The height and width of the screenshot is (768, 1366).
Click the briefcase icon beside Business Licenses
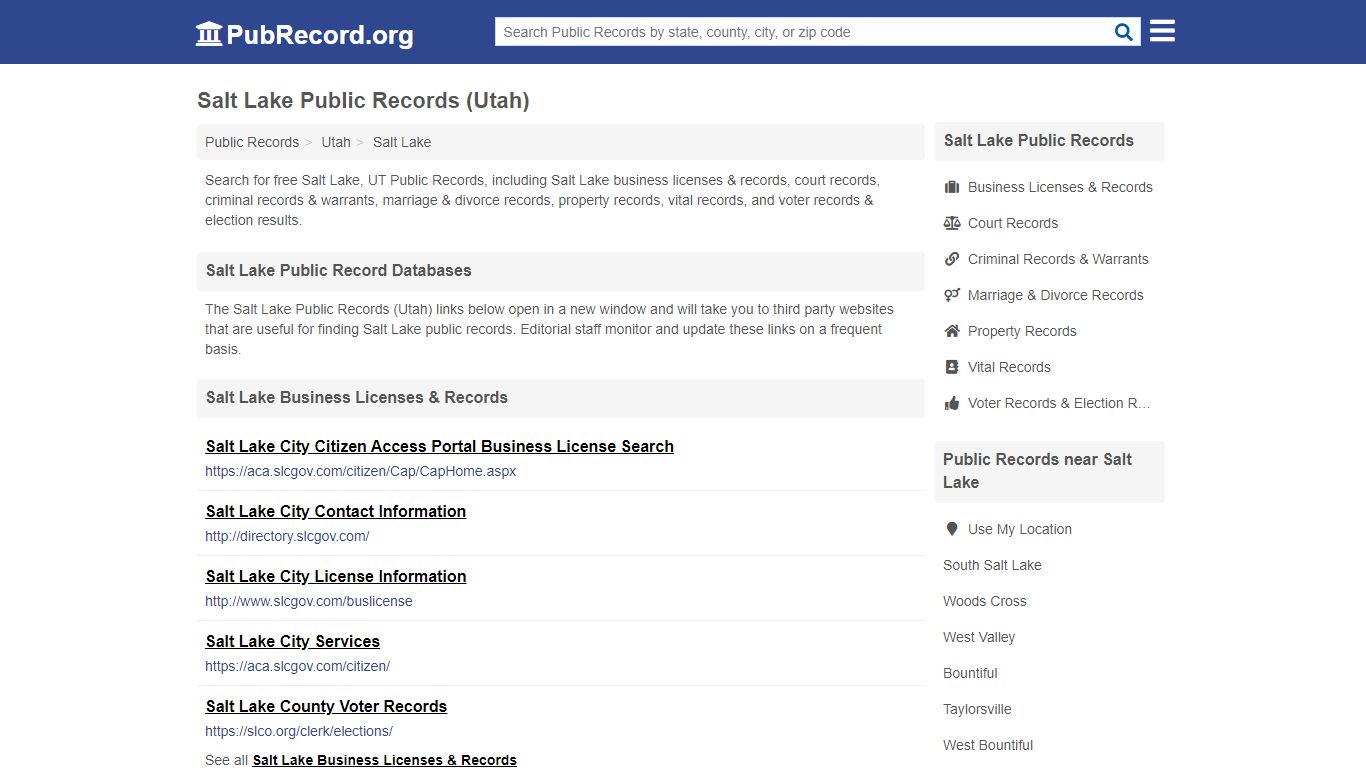click(x=952, y=187)
